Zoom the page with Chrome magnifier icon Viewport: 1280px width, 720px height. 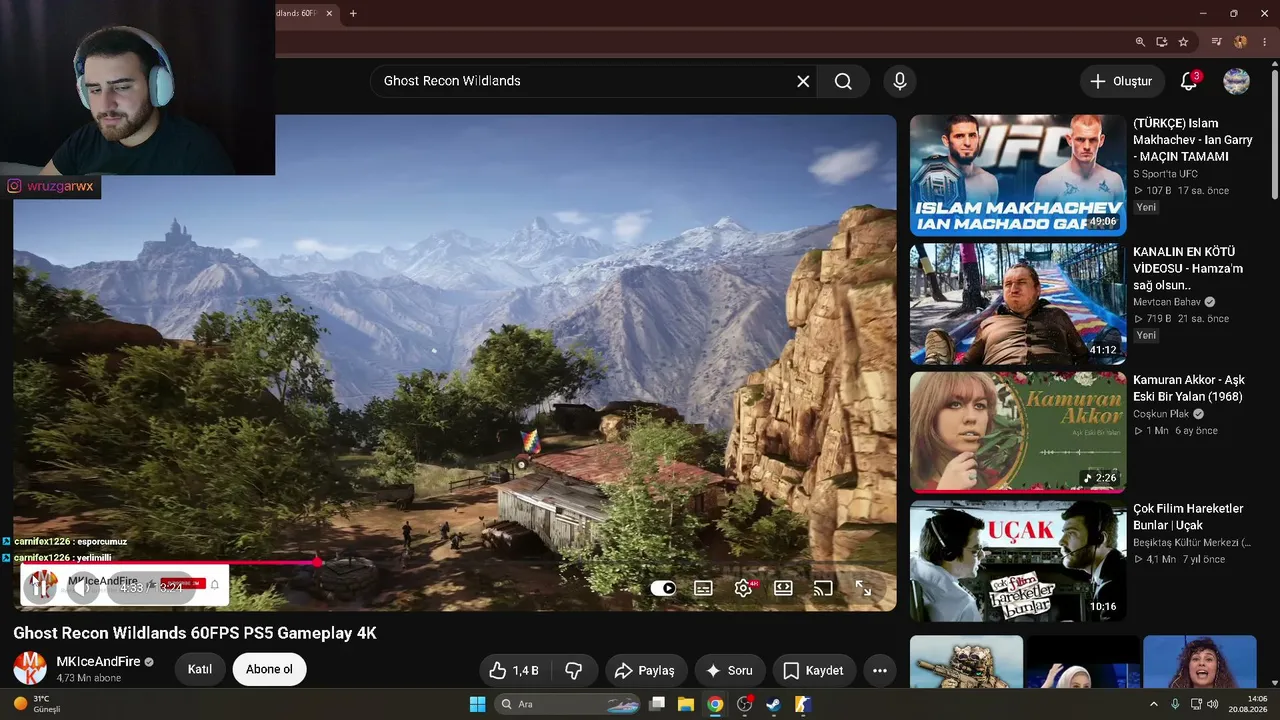pos(1140,42)
